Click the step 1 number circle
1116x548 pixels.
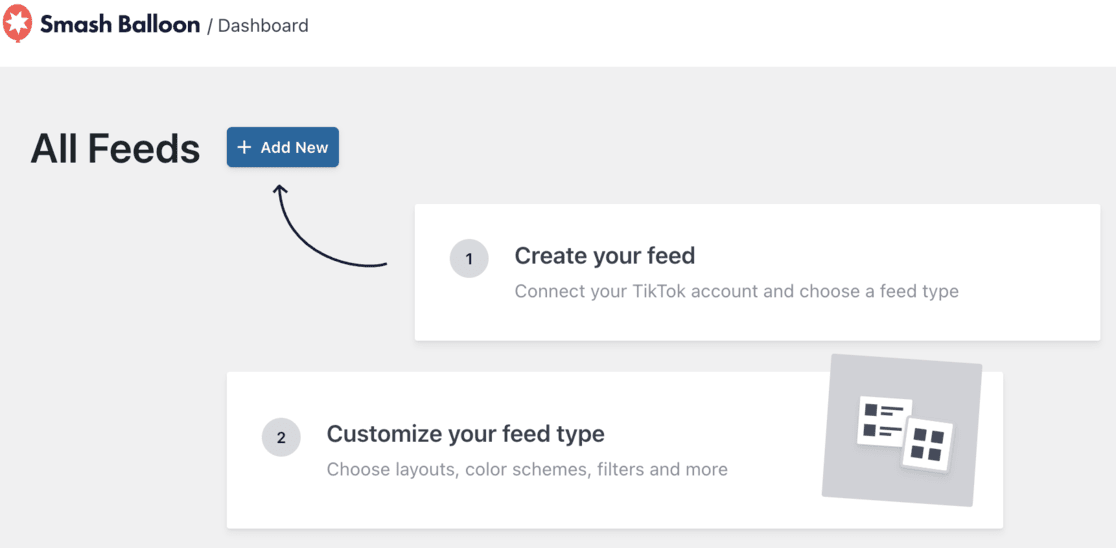coord(469,259)
